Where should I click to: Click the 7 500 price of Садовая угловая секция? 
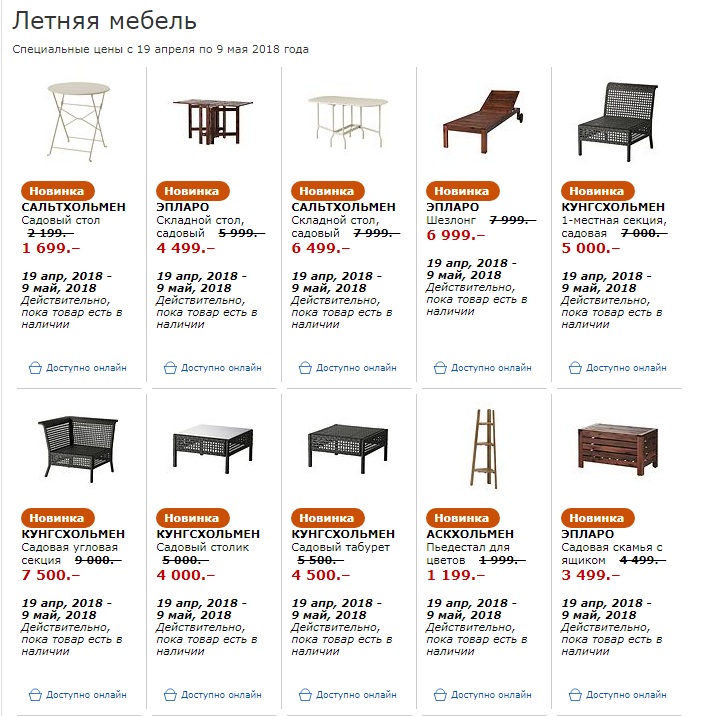click(45, 575)
